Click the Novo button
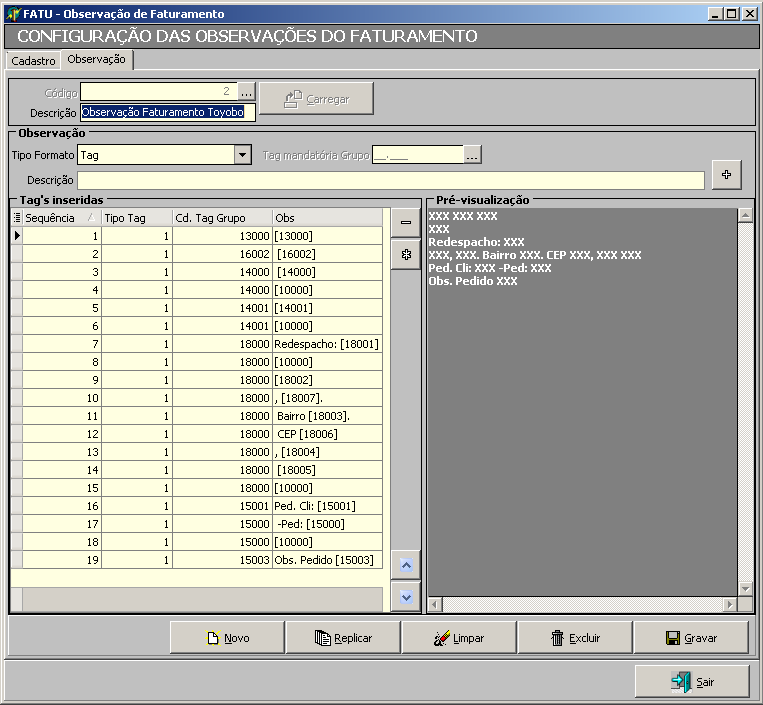This screenshot has width=763, height=705. [x=227, y=637]
